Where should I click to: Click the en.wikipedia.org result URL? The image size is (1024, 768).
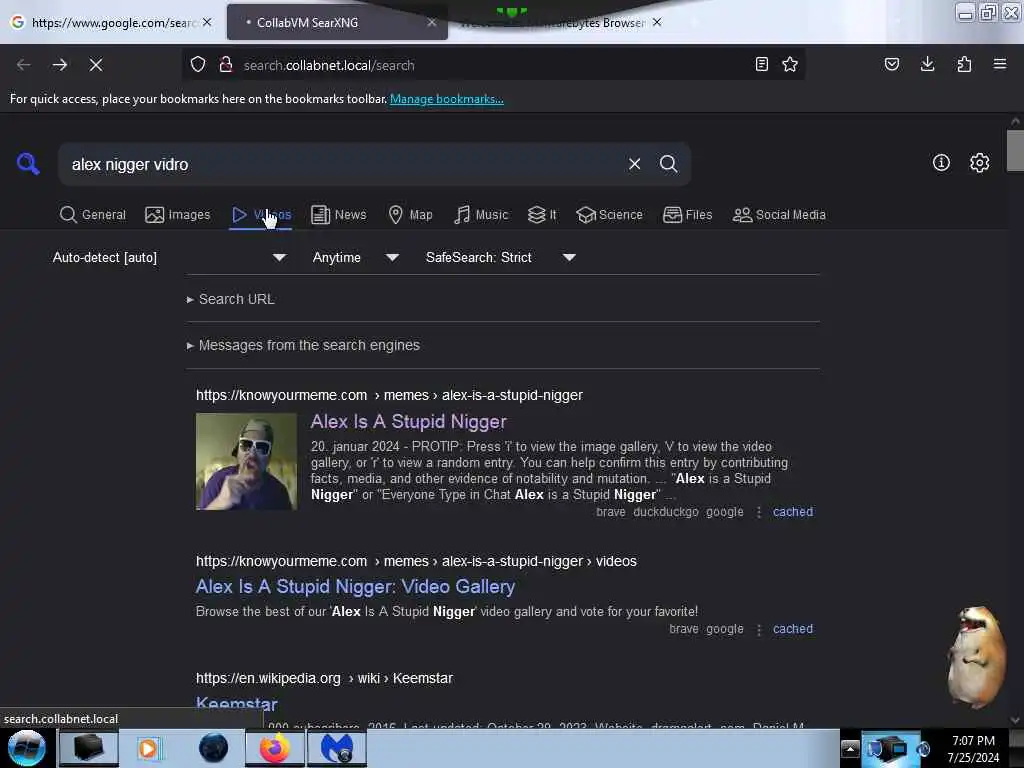pos(324,678)
